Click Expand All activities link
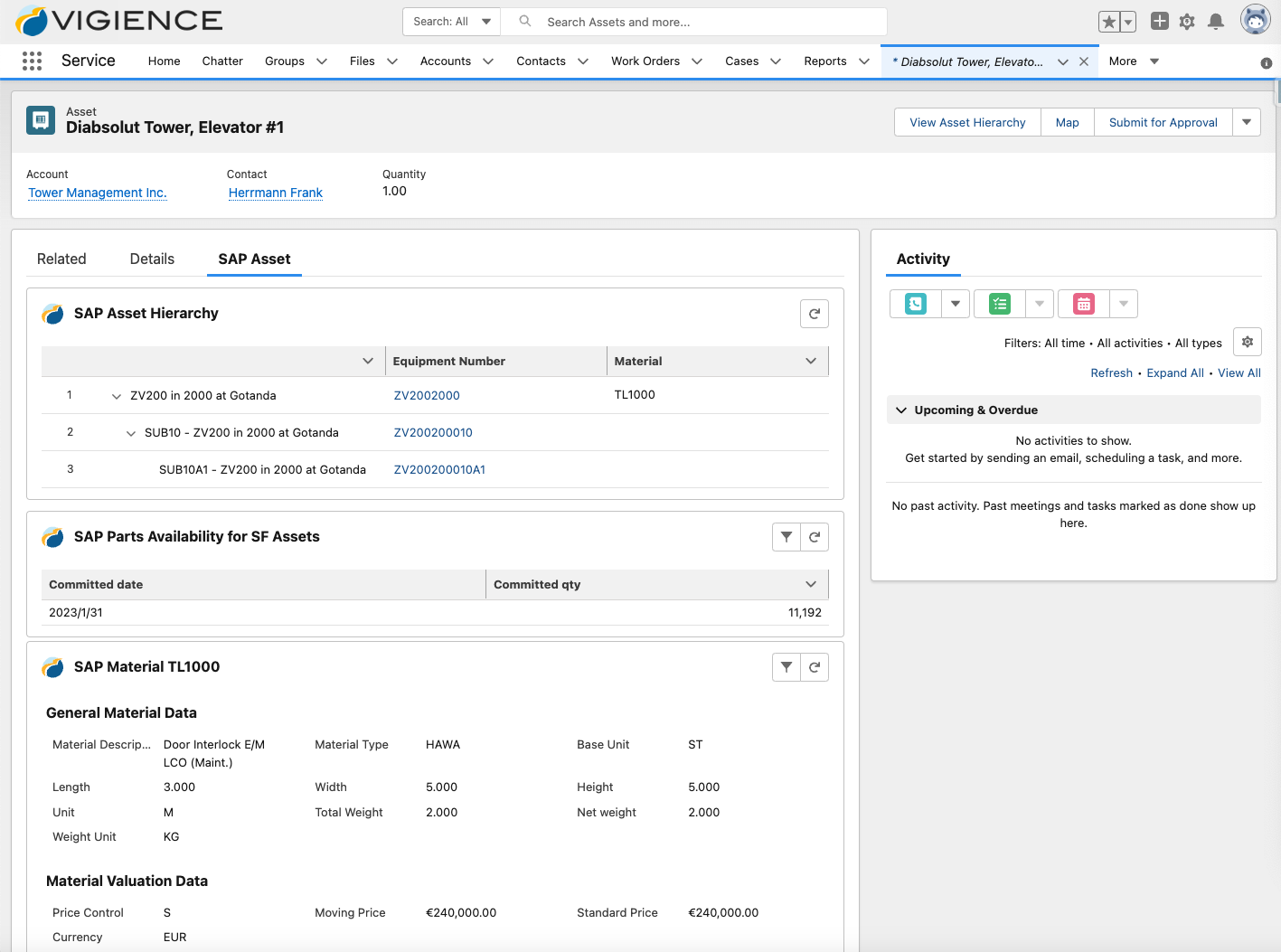 [1175, 372]
